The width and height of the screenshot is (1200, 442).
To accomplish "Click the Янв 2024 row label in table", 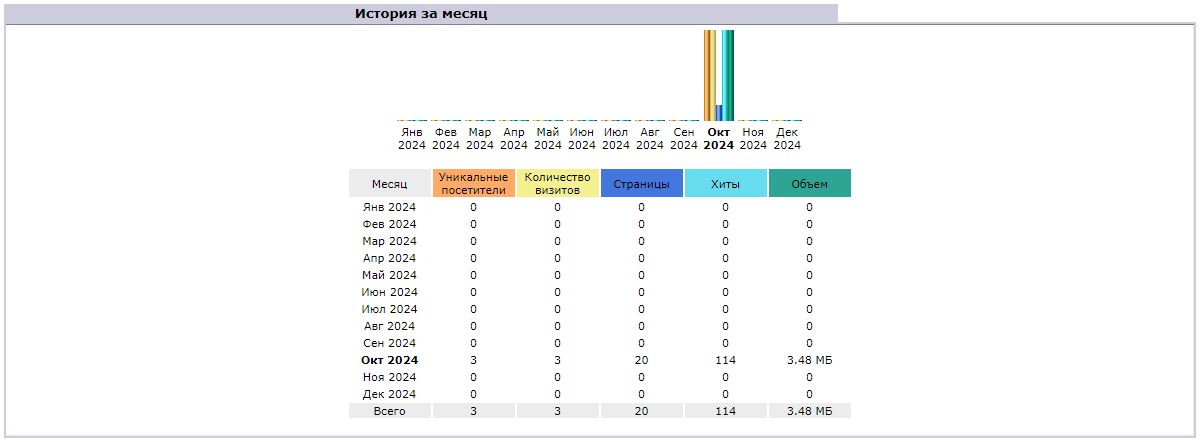I will click(x=390, y=207).
